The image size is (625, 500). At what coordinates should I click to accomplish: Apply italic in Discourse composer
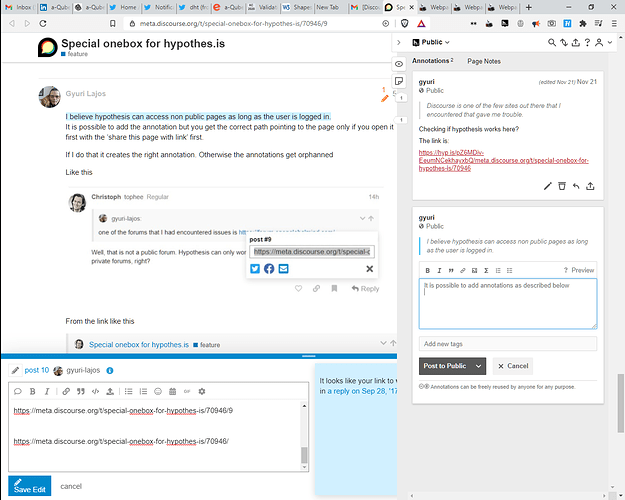[47, 392]
